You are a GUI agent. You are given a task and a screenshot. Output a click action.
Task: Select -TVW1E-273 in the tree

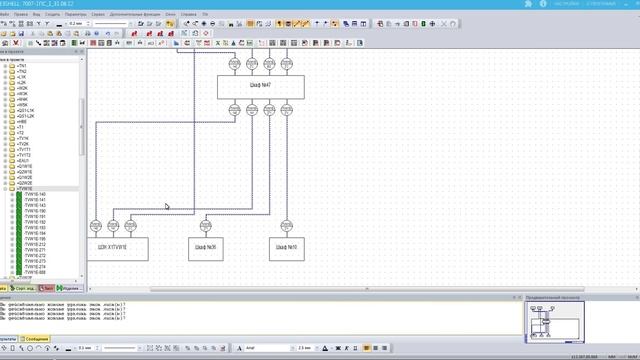point(35,261)
